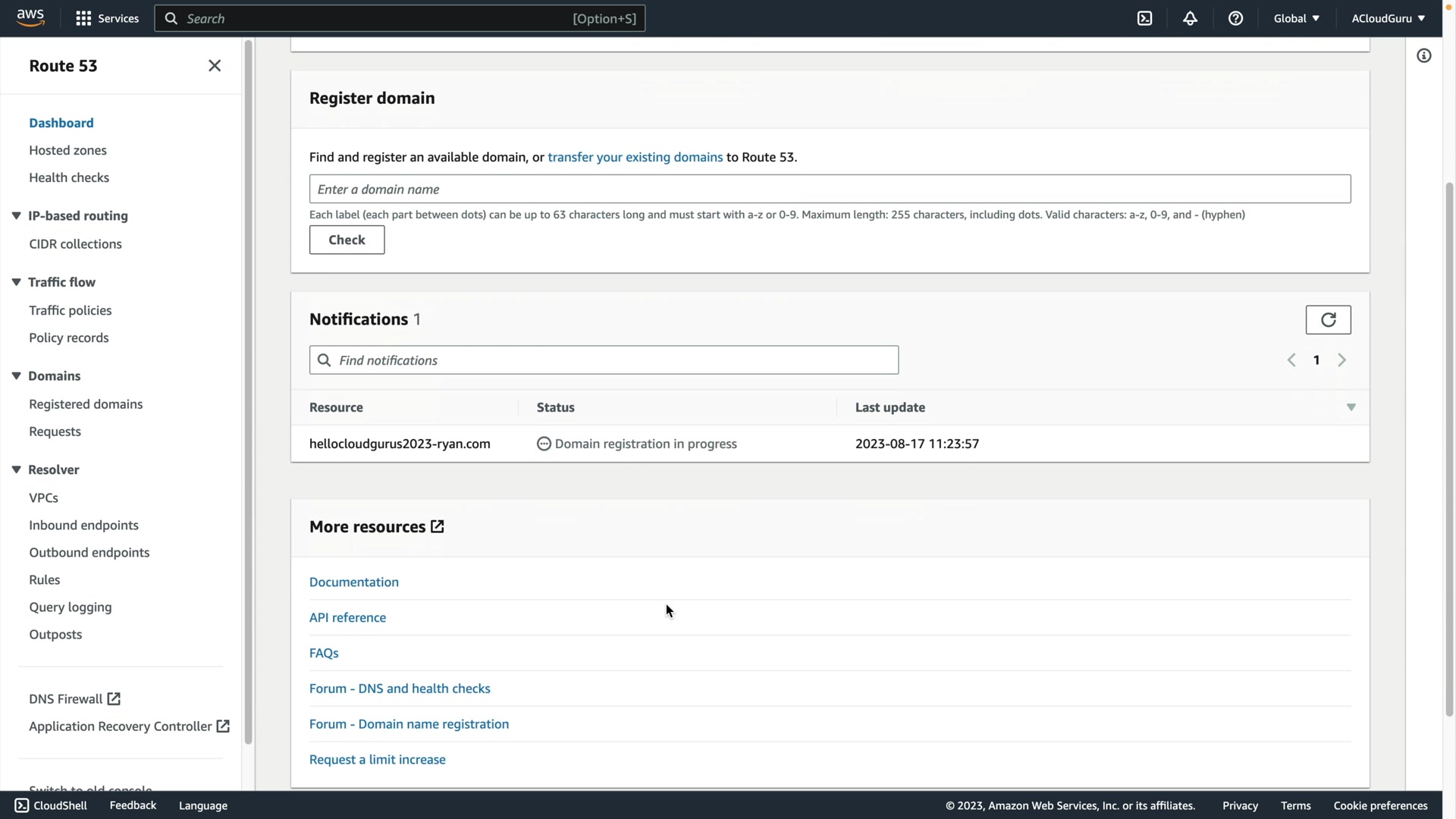The height and width of the screenshot is (819, 1456).
Task: Open the ACloudGuru account menu
Action: click(1387, 18)
